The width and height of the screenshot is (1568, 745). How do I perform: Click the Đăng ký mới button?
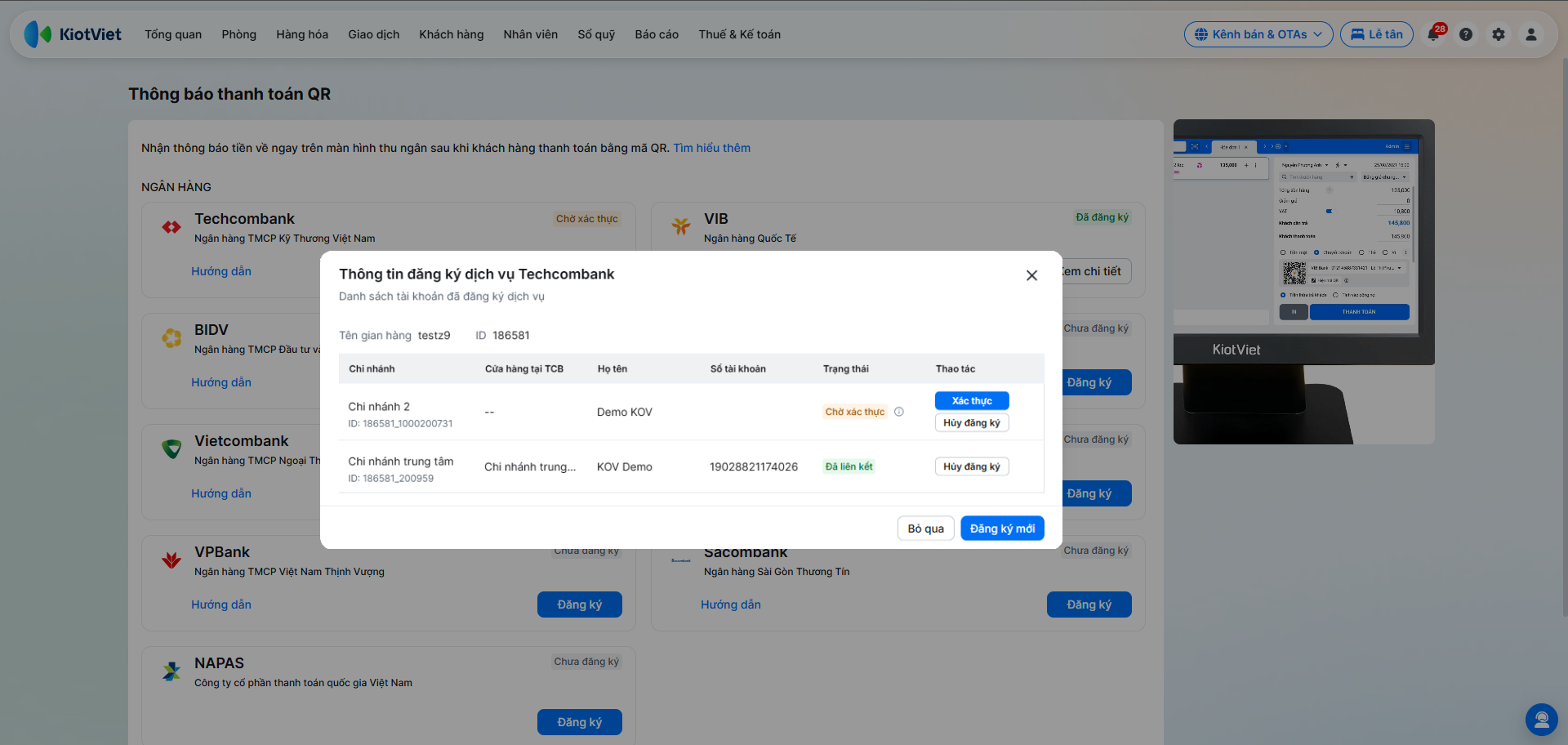[x=1003, y=529]
